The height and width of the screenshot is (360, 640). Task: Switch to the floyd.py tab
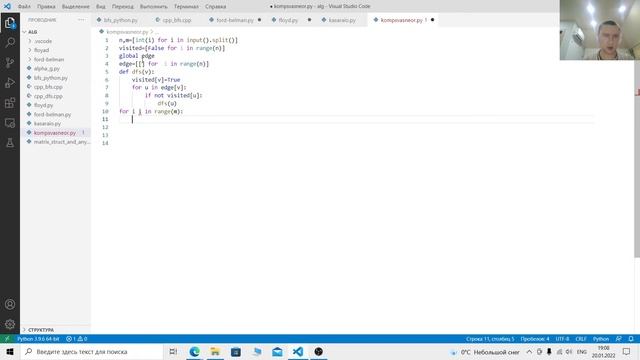point(288,20)
